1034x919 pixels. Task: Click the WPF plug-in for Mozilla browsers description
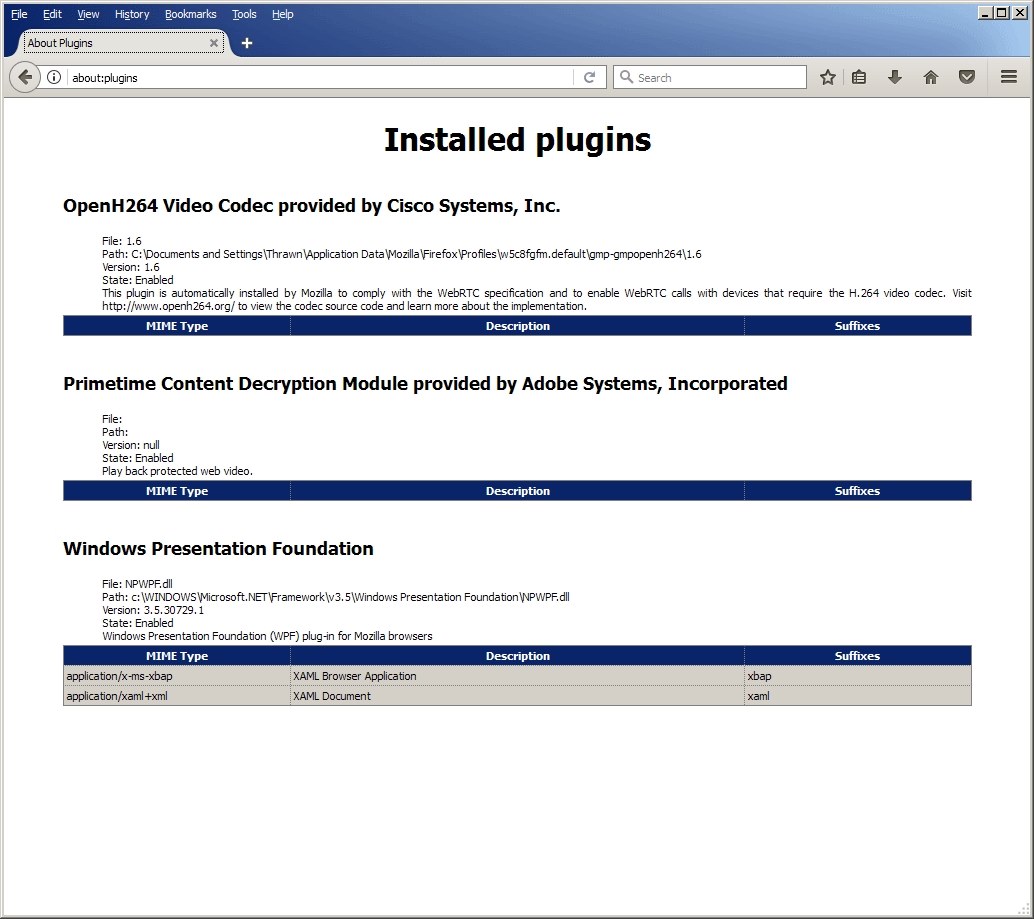(x=267, y=636)
